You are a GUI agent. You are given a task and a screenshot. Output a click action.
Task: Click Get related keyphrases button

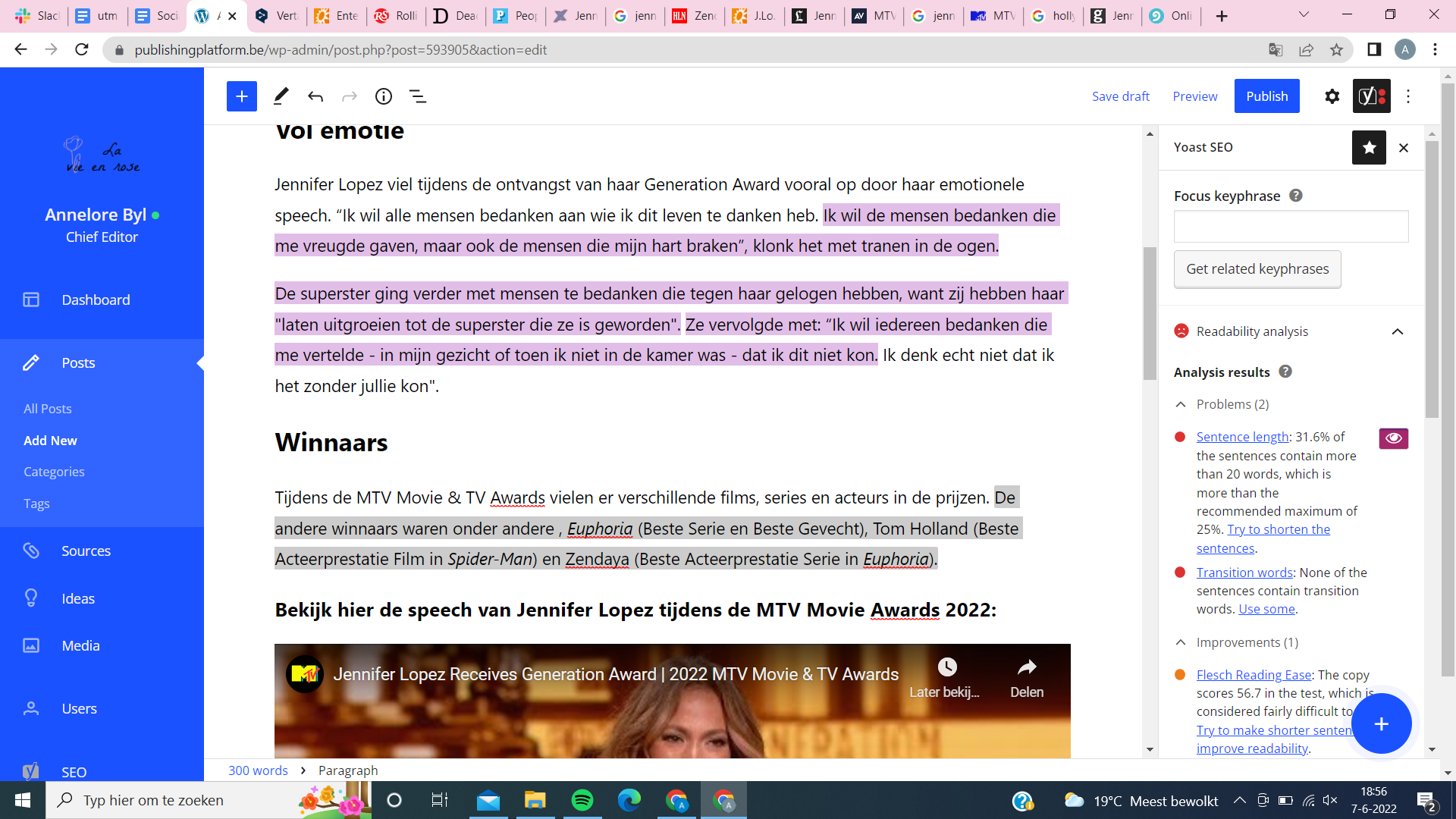tap(1257, 269)
